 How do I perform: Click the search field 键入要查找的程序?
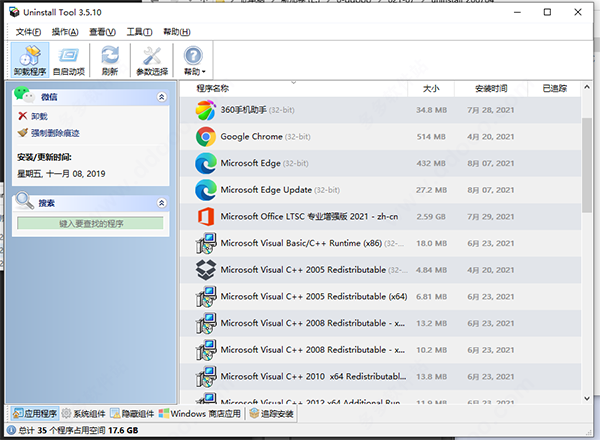(90, 223)
